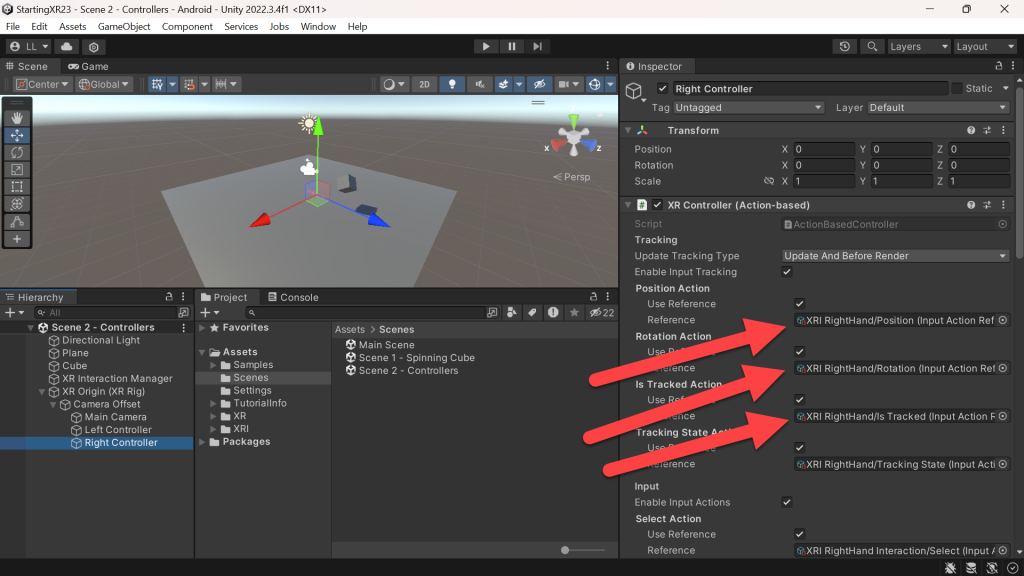
Task: Select the Rotate tool
Action: click(17, 152)
